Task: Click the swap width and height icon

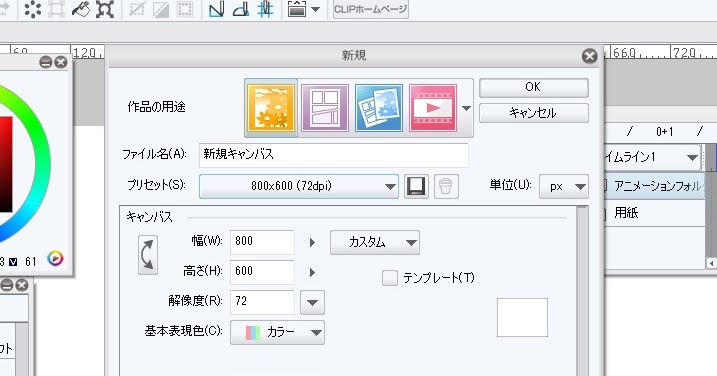Action: pyautogui.click(x=148, y=255)
